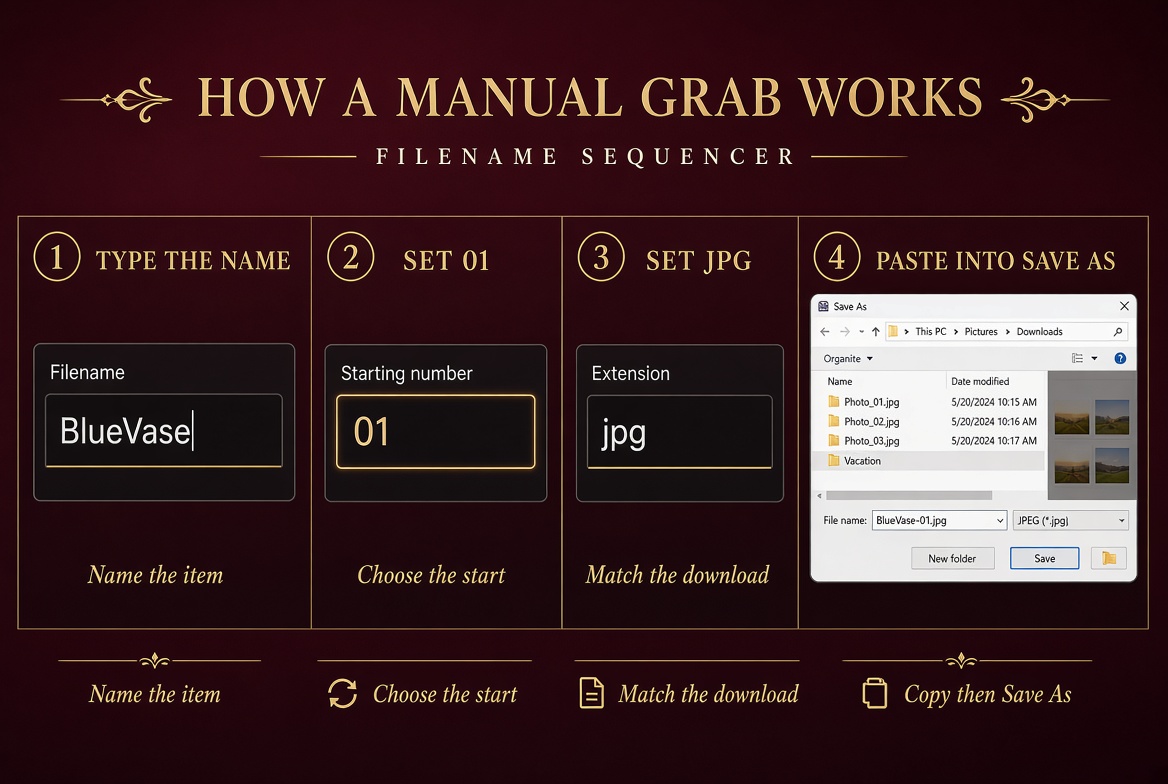Click the search magnifier in Save As
The width and height of the screenshot is (1168, 784).
coord(1117,332)
